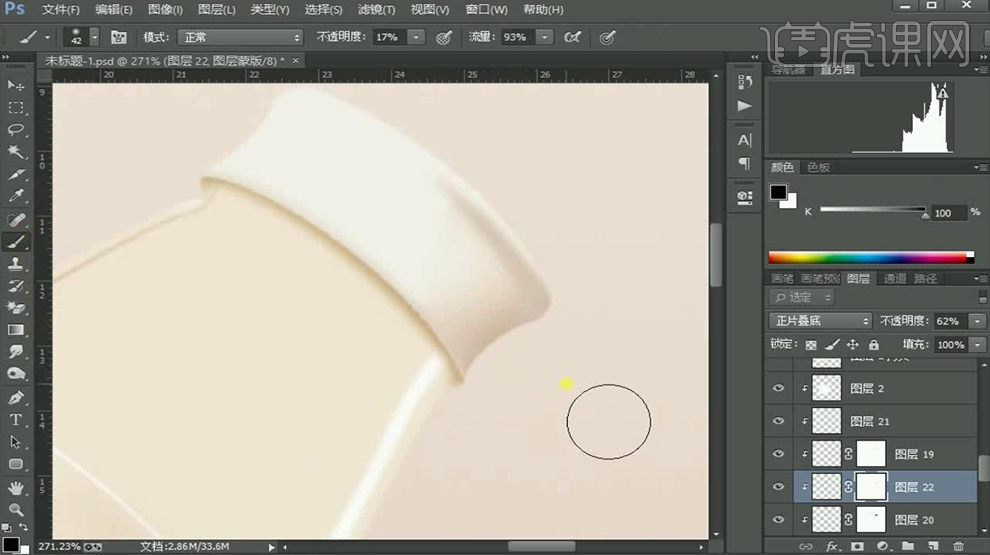Toggle the lock all padlock icon
Screen dimensions: 990x555
coord(873,344)
